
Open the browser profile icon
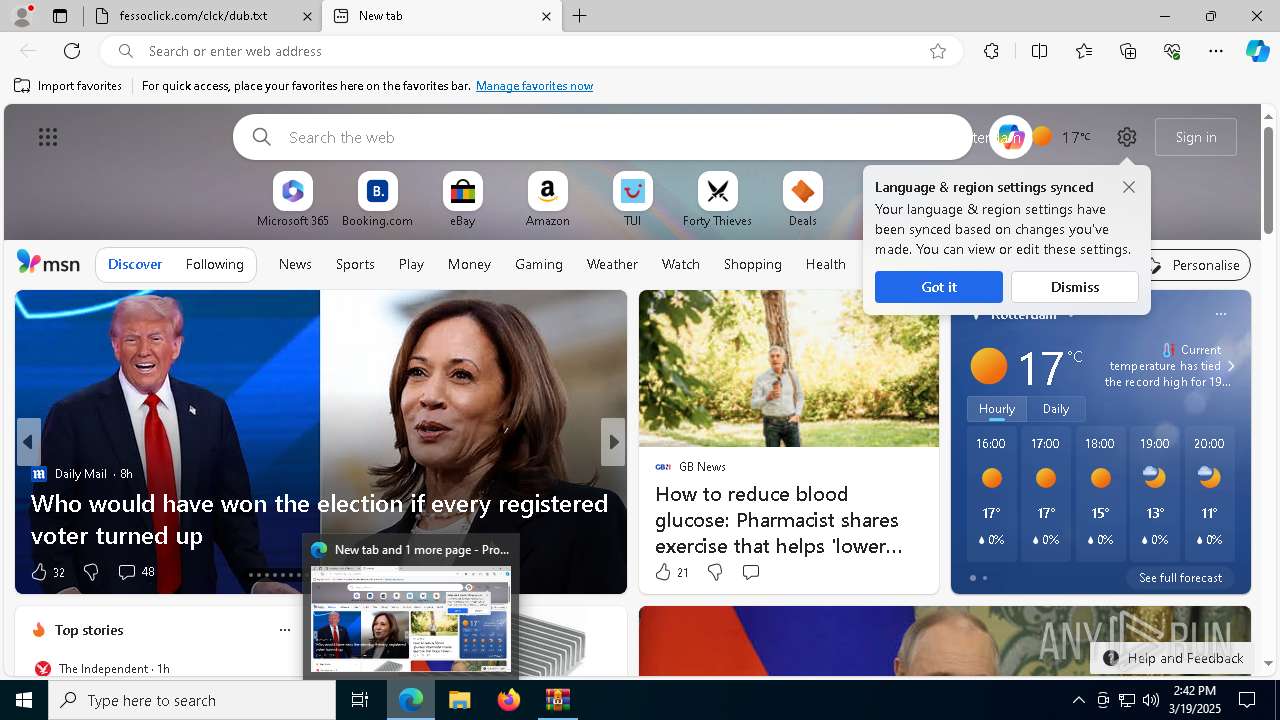click(22, 16)
